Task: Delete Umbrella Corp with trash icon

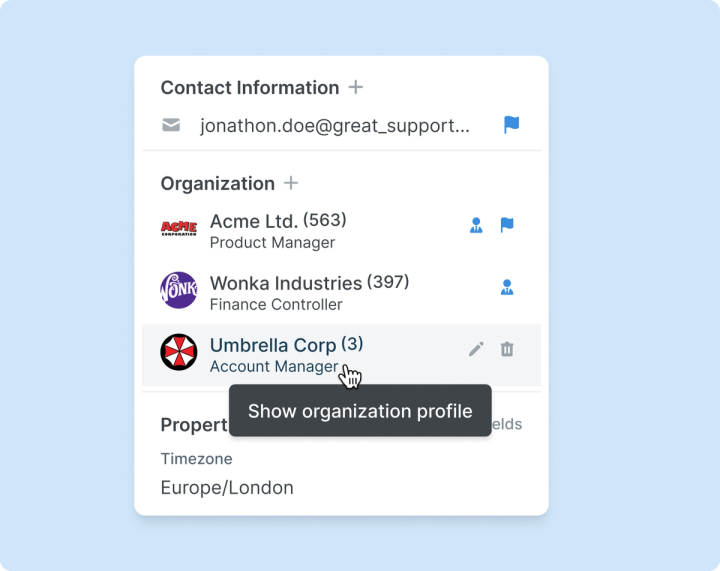Action: tap(507, 349)
